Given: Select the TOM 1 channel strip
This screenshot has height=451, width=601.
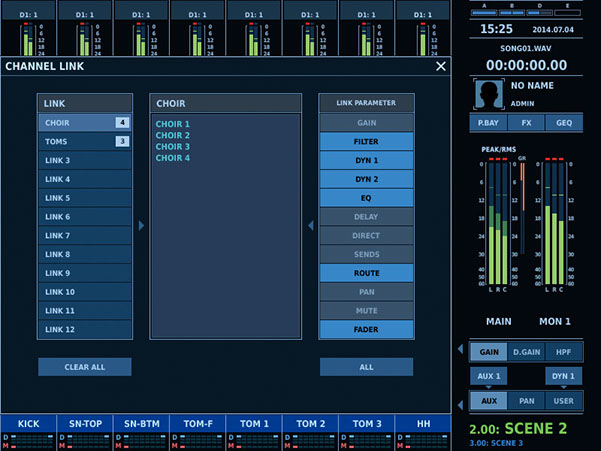Looking at the screenshot, I should (x=254, y=424).
